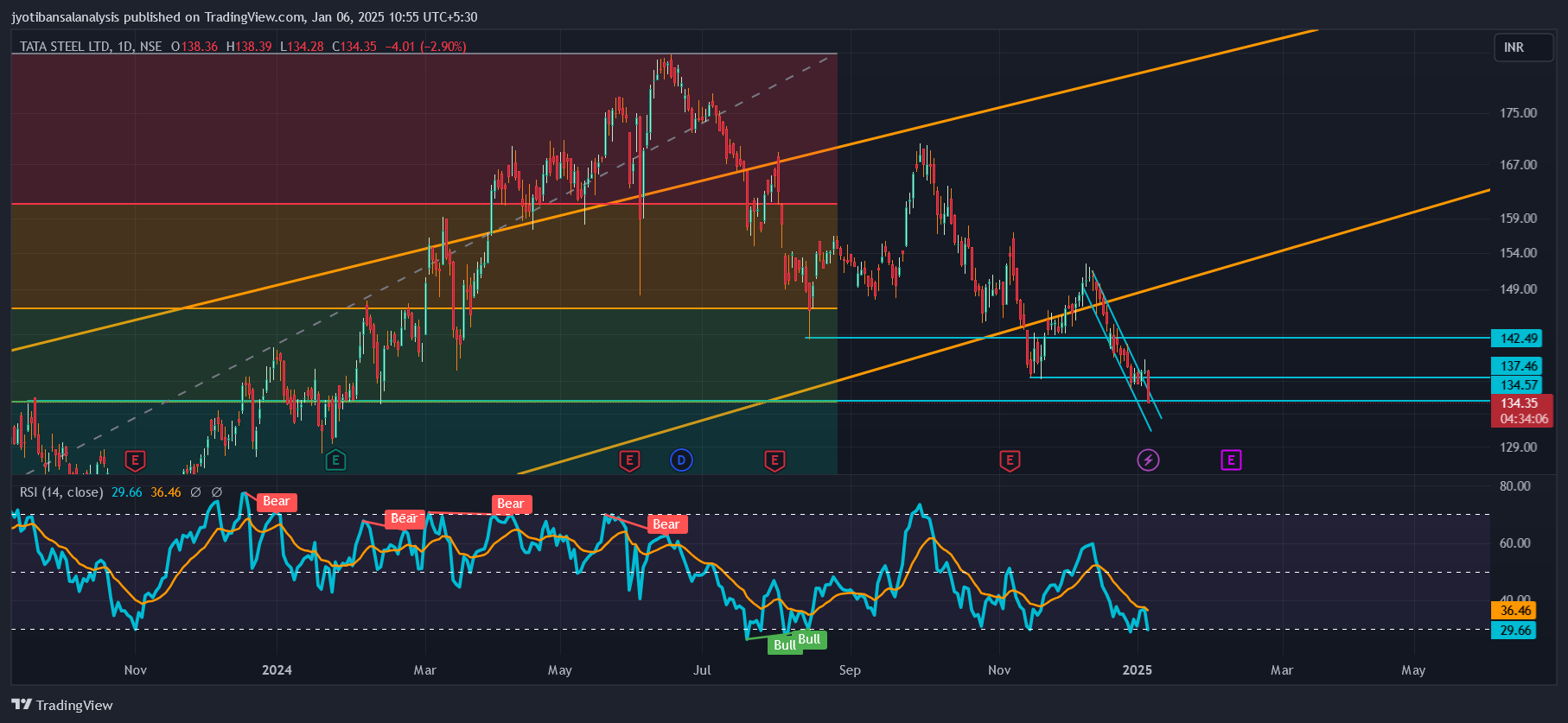Click the 149.00 price axis label
Image resolution: width=1568 pixels, height=723 pixels.
[1518, 289]
